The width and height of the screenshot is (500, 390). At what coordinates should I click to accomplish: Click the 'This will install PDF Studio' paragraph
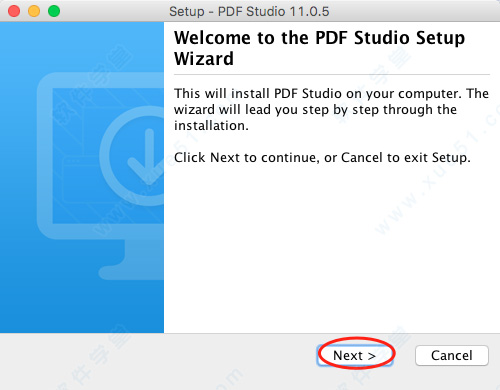click(331, 109)
